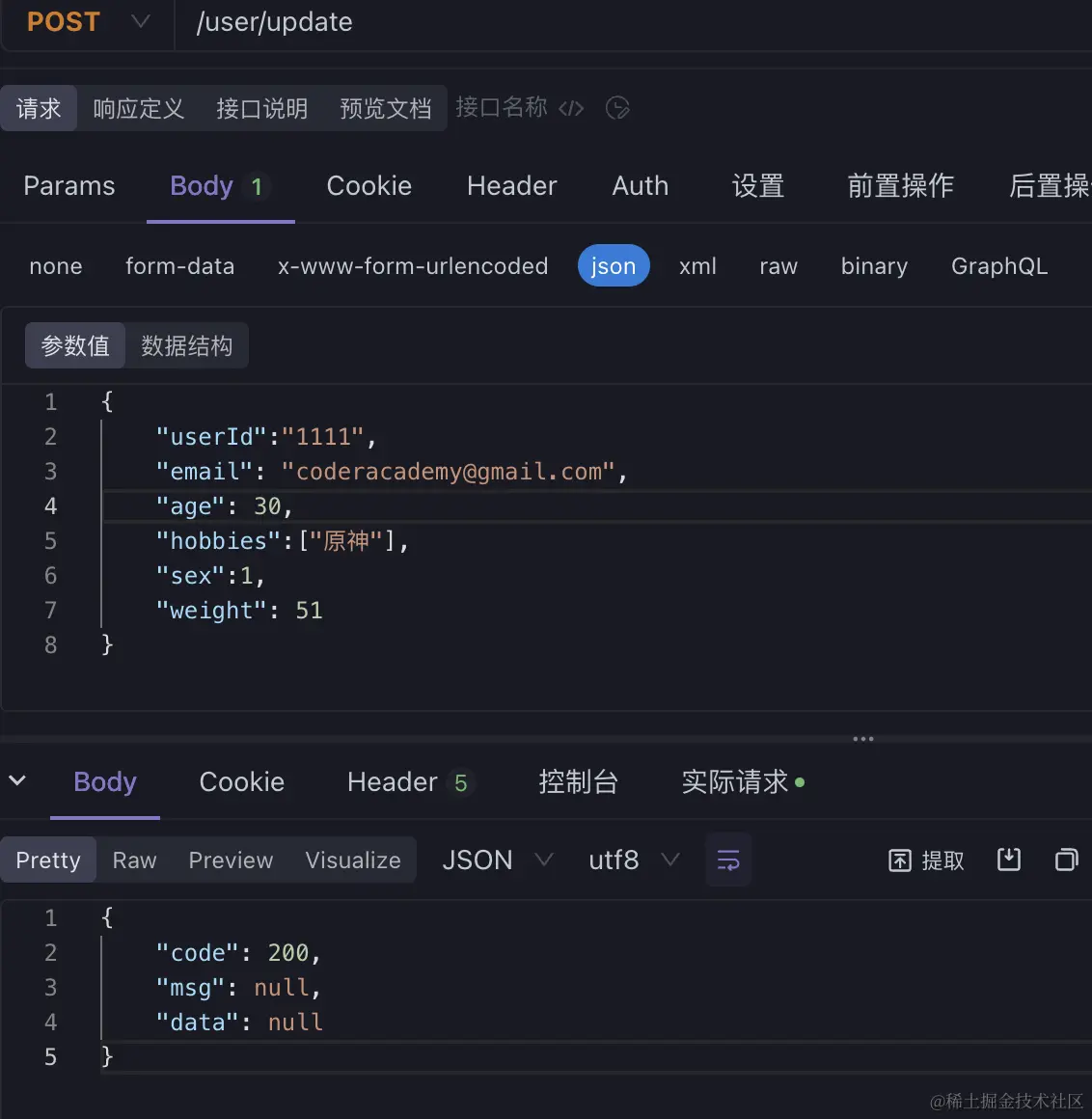Image resolution: width=1092 pixels, height=1119 pixels.
Task: Open the 控制台 tab
Action: [x=578, y=782]
